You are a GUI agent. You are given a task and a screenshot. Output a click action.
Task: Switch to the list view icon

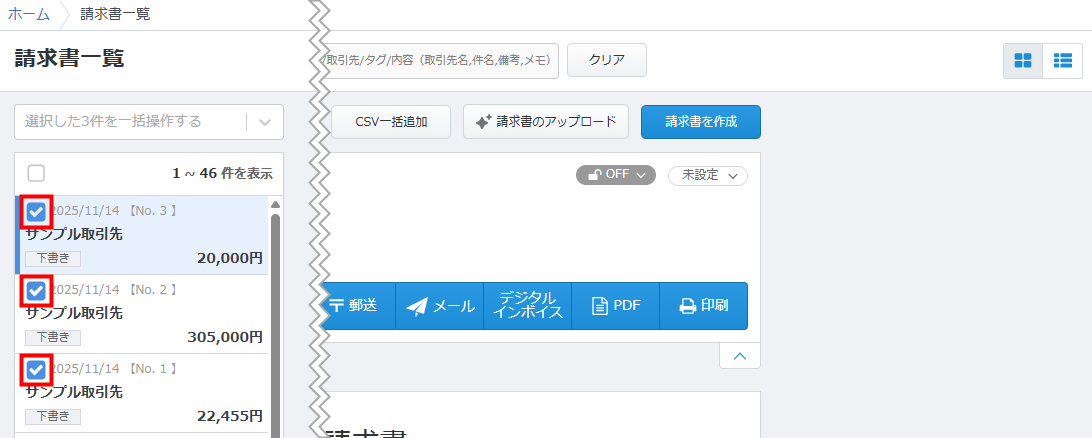[1062, 60]
